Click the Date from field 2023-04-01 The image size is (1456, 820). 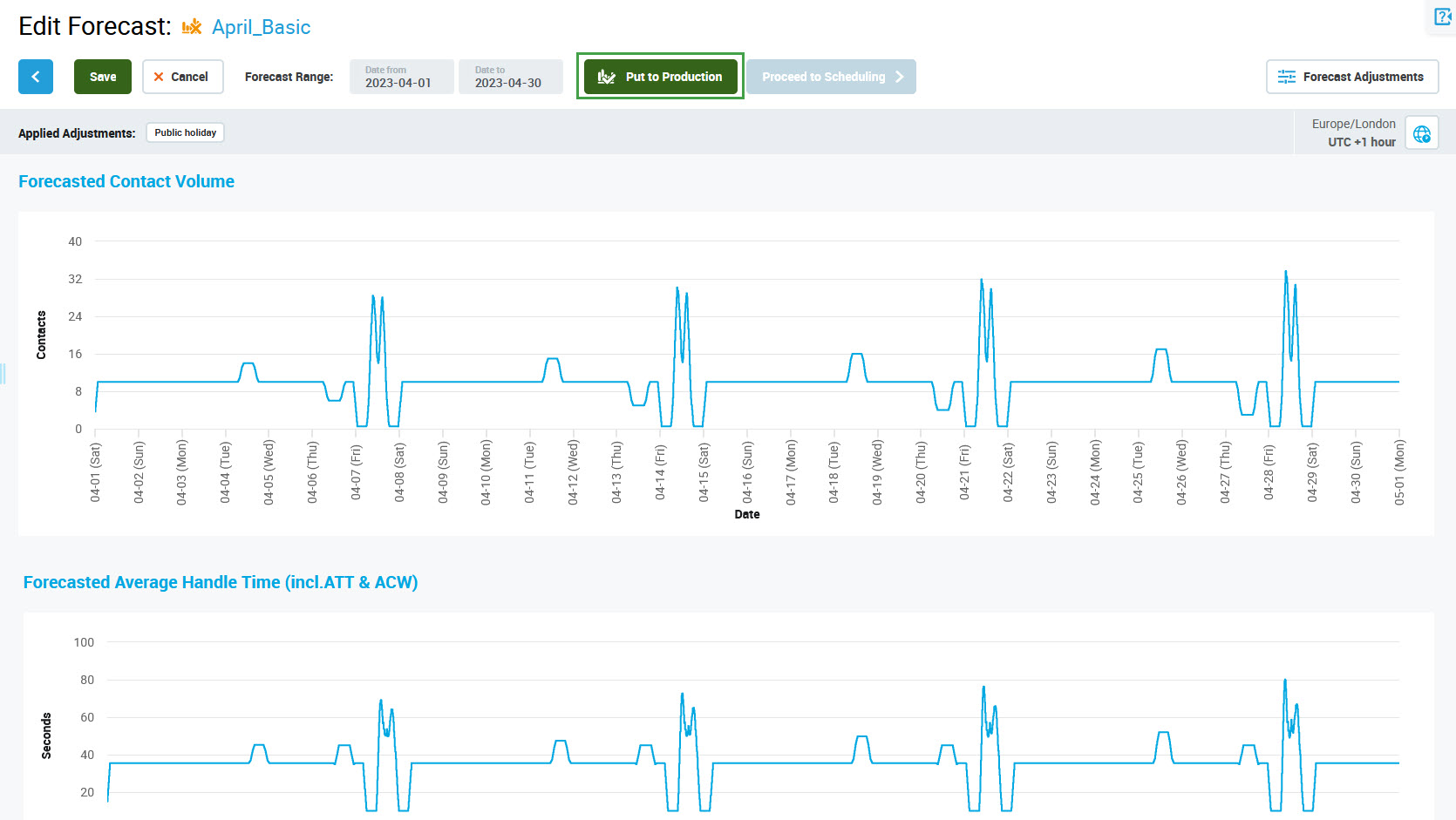pos(401,77)
